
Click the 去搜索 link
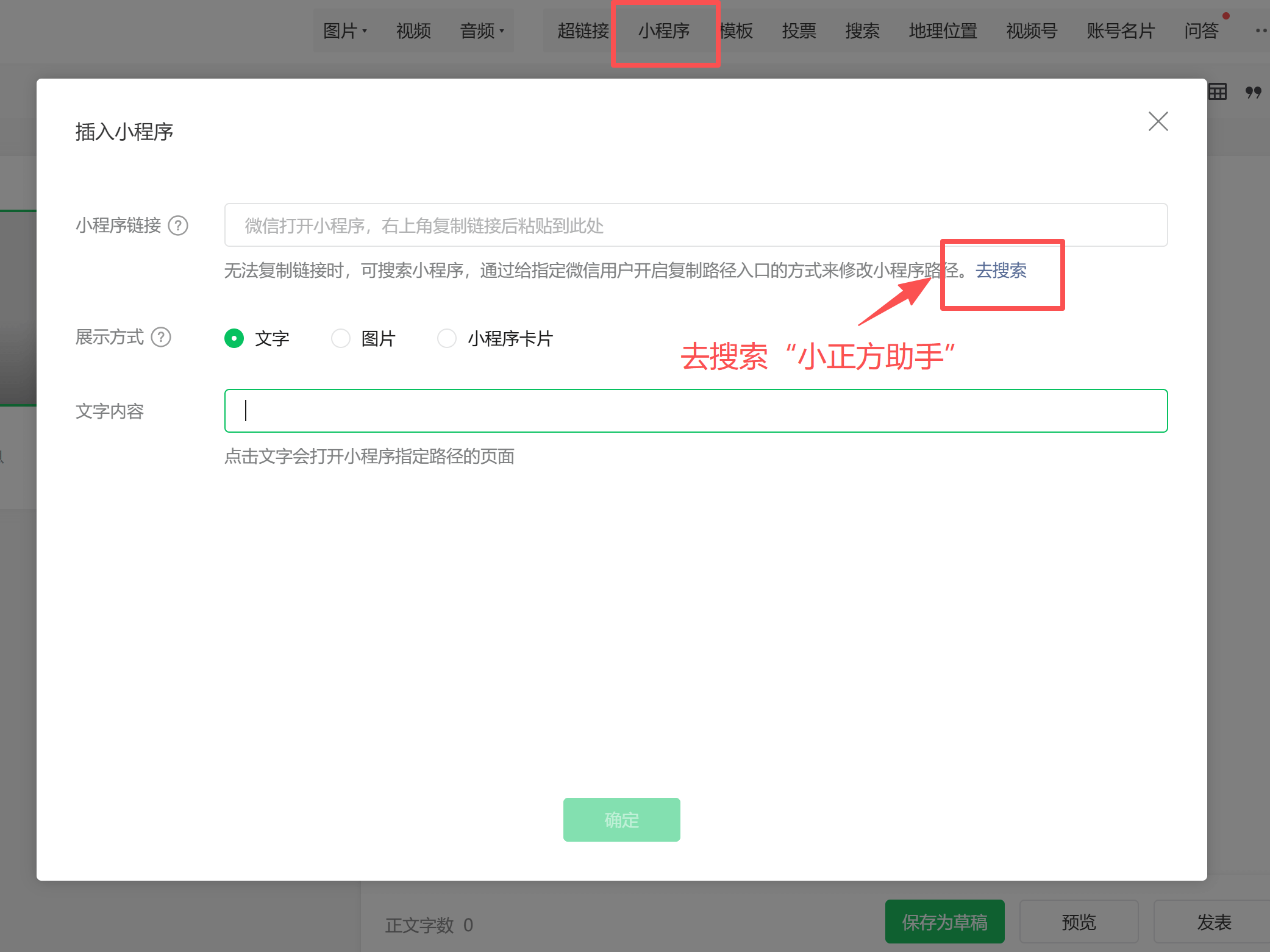click(1001, 270)
